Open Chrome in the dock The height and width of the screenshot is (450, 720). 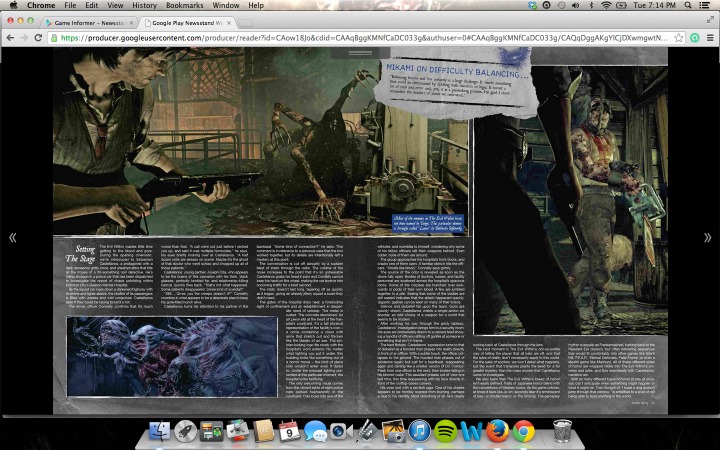click(523, 432)
